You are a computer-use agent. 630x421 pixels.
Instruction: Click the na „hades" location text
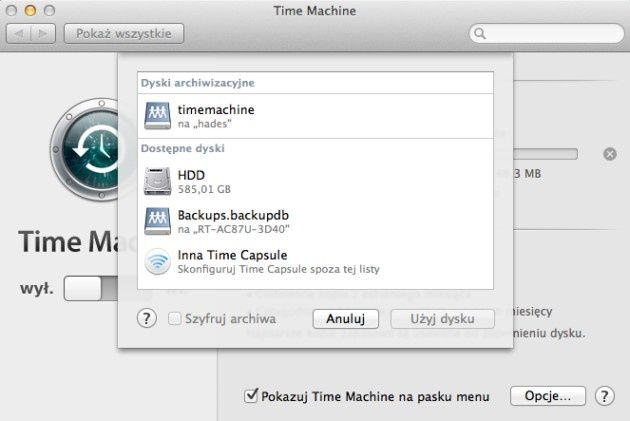pos(205,124)
